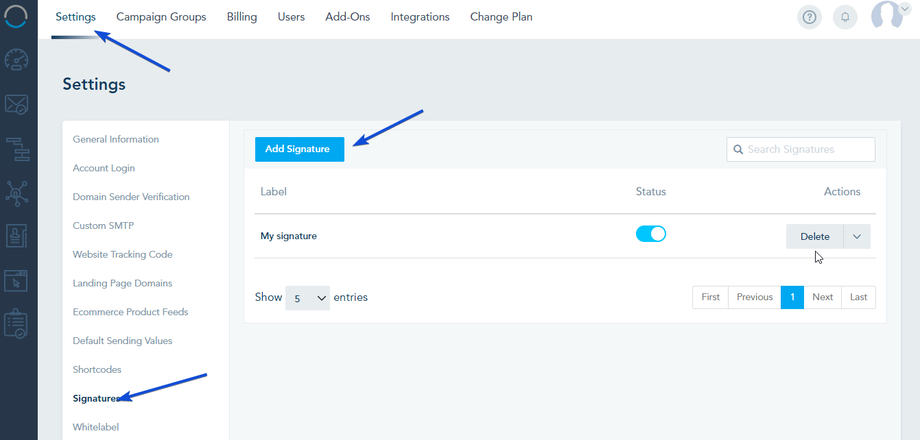The image size is (920, 440).
Task: Open Domain Sender Verification settings
Action: tap(131, 197)
